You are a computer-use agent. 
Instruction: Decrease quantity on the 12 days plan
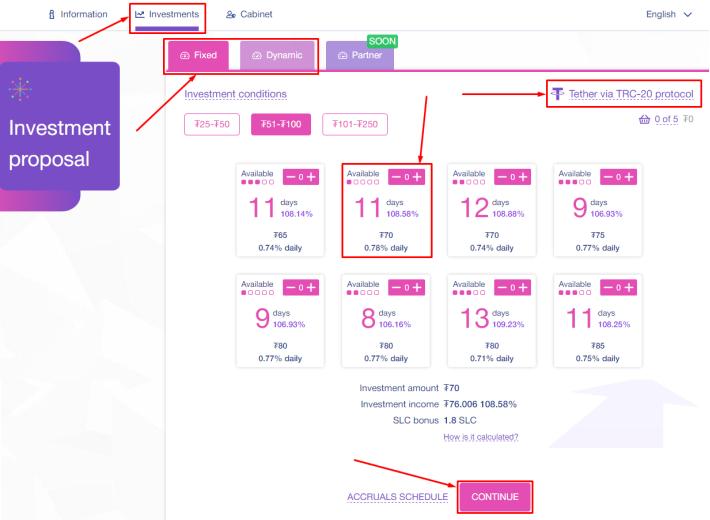click(x=502, y=177)
